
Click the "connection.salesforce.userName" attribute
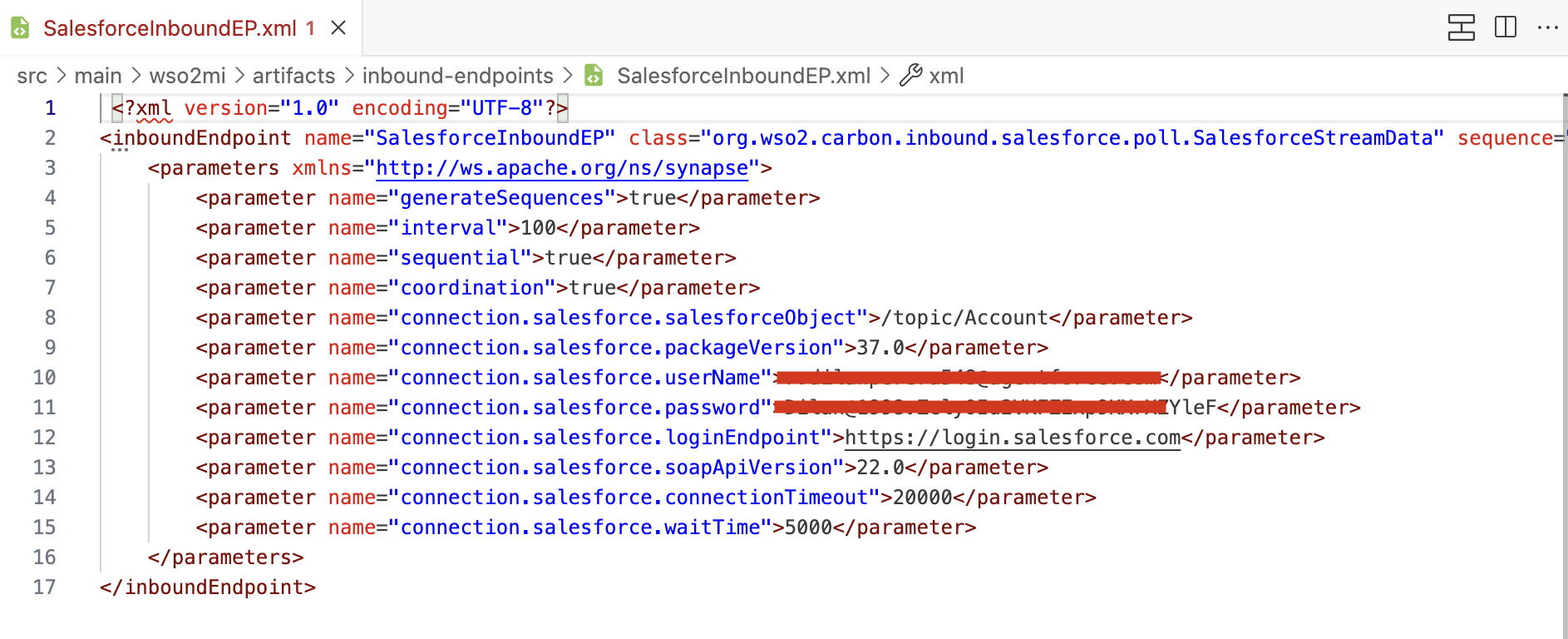tap(580, 378)
